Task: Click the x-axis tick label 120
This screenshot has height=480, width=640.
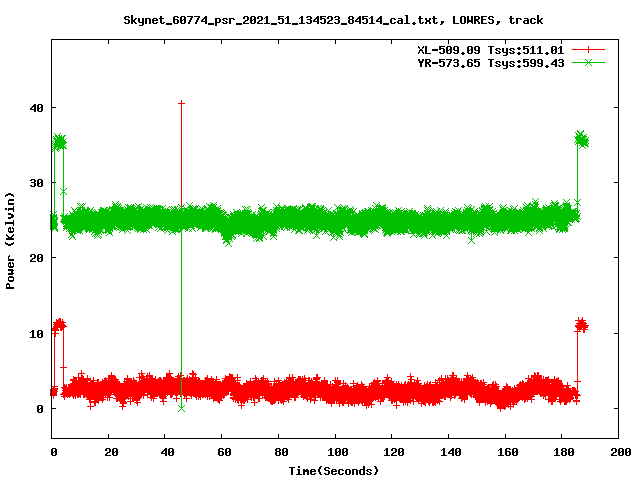Action: (x=394, y=452)
